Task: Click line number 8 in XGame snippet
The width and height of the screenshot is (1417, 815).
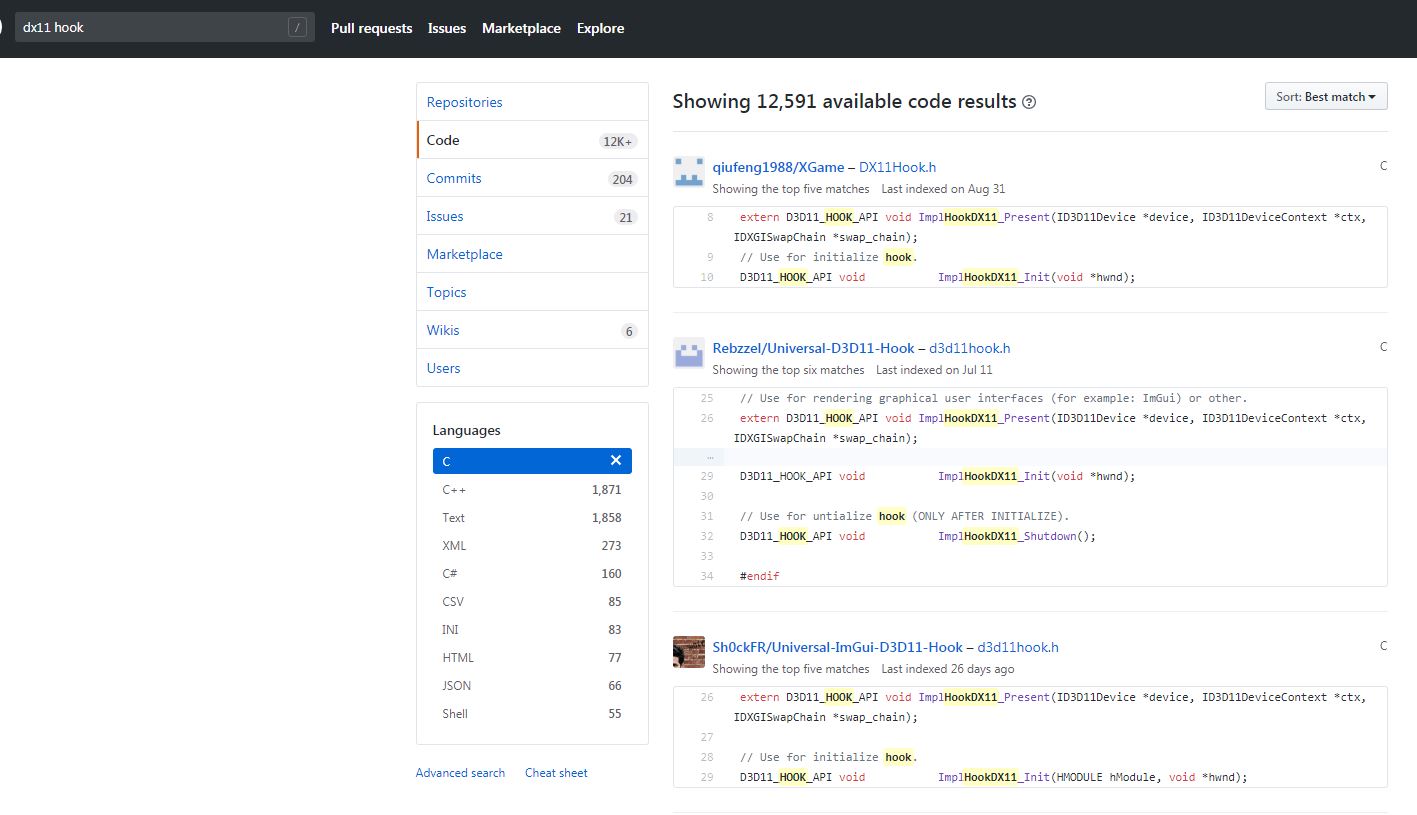Action: pos(710,217)
